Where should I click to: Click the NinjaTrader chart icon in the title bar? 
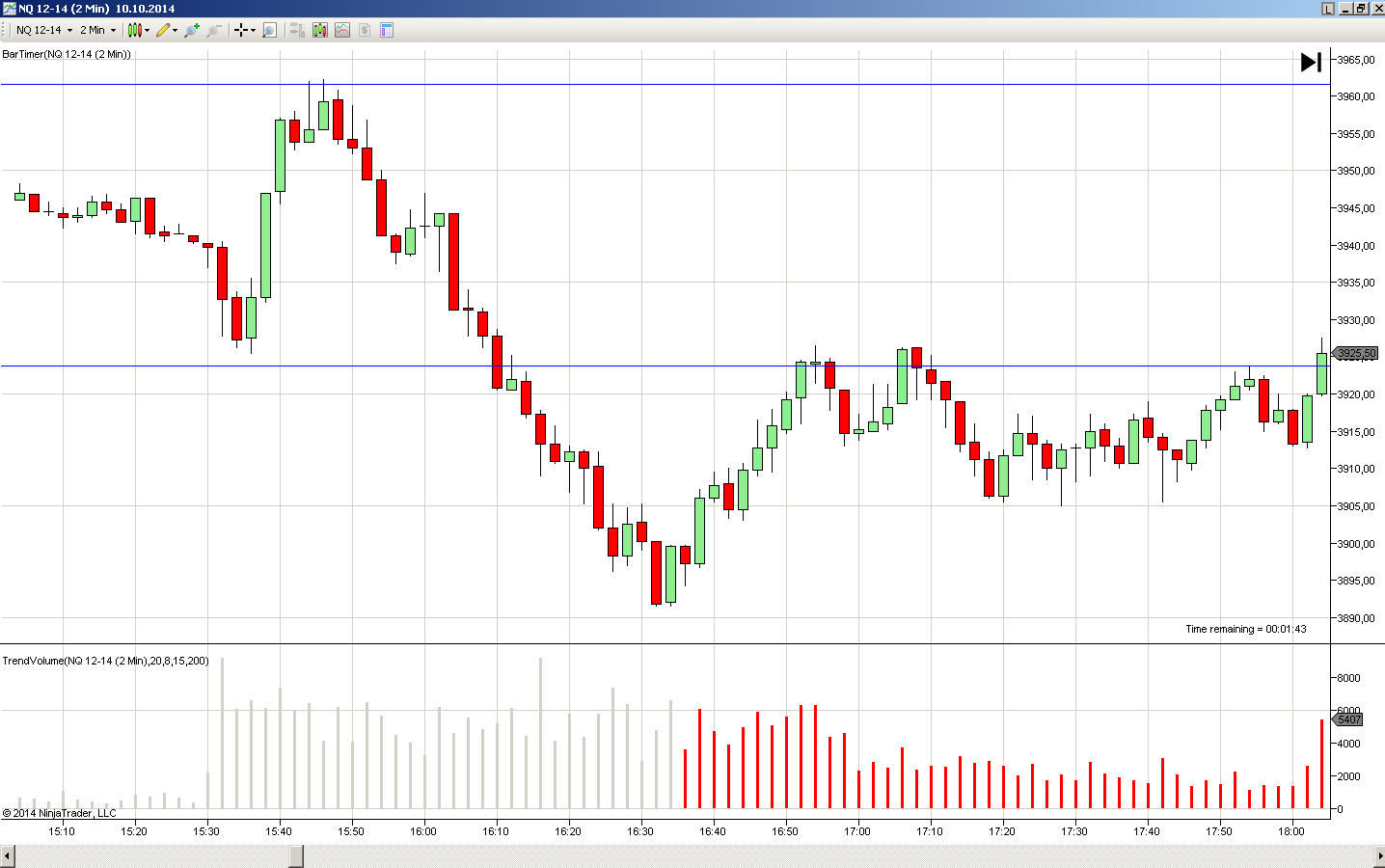[x=10, y=9]
